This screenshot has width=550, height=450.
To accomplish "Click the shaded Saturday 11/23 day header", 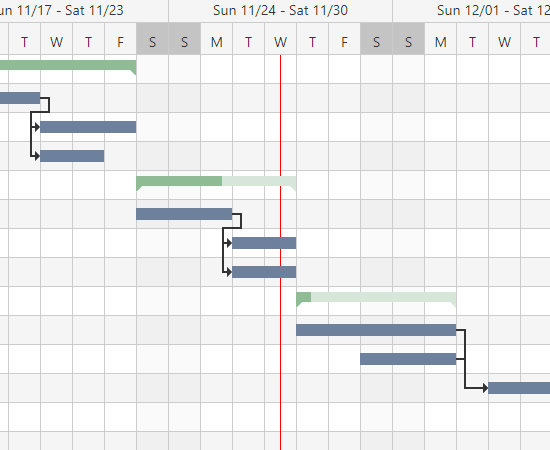I will 152,42.
